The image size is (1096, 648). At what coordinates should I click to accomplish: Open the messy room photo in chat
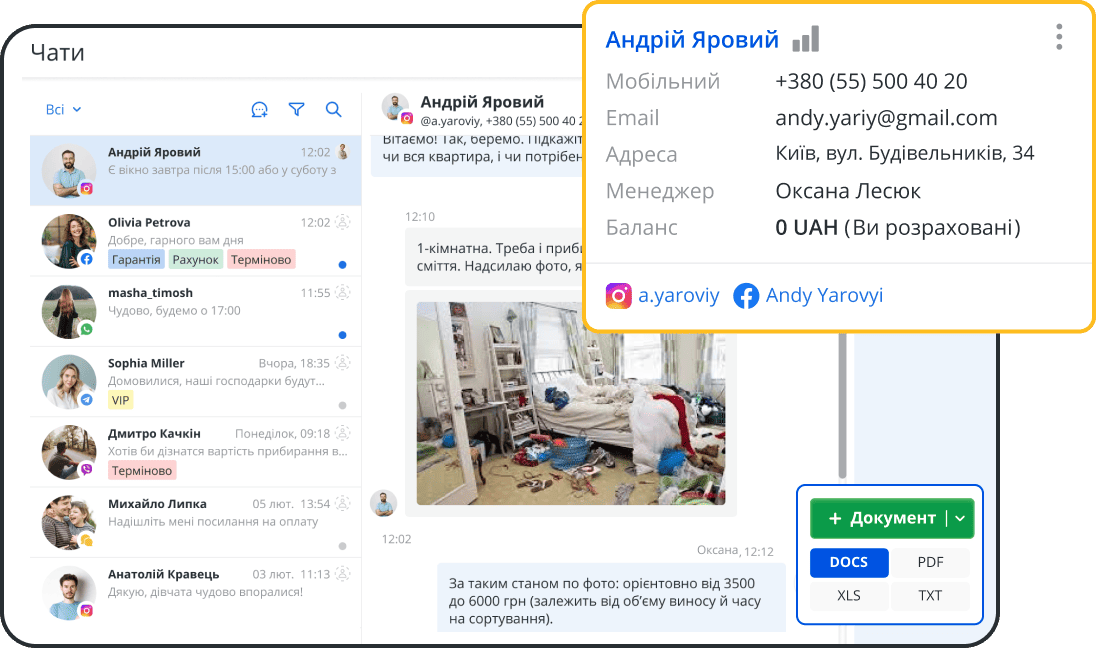point(570,403)
